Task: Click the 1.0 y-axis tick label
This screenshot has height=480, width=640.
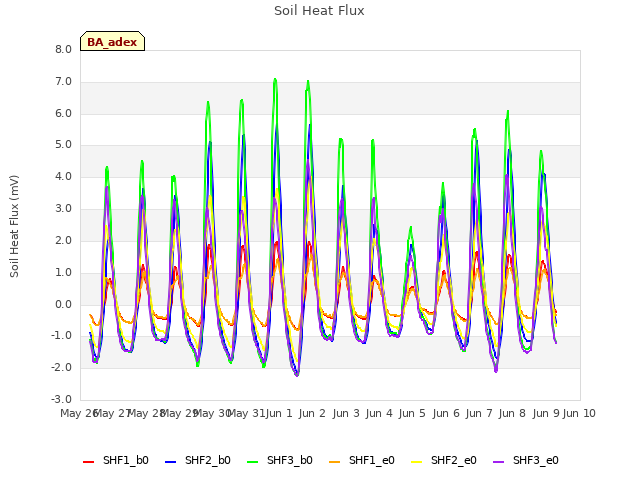Action: tap(63, 272)
